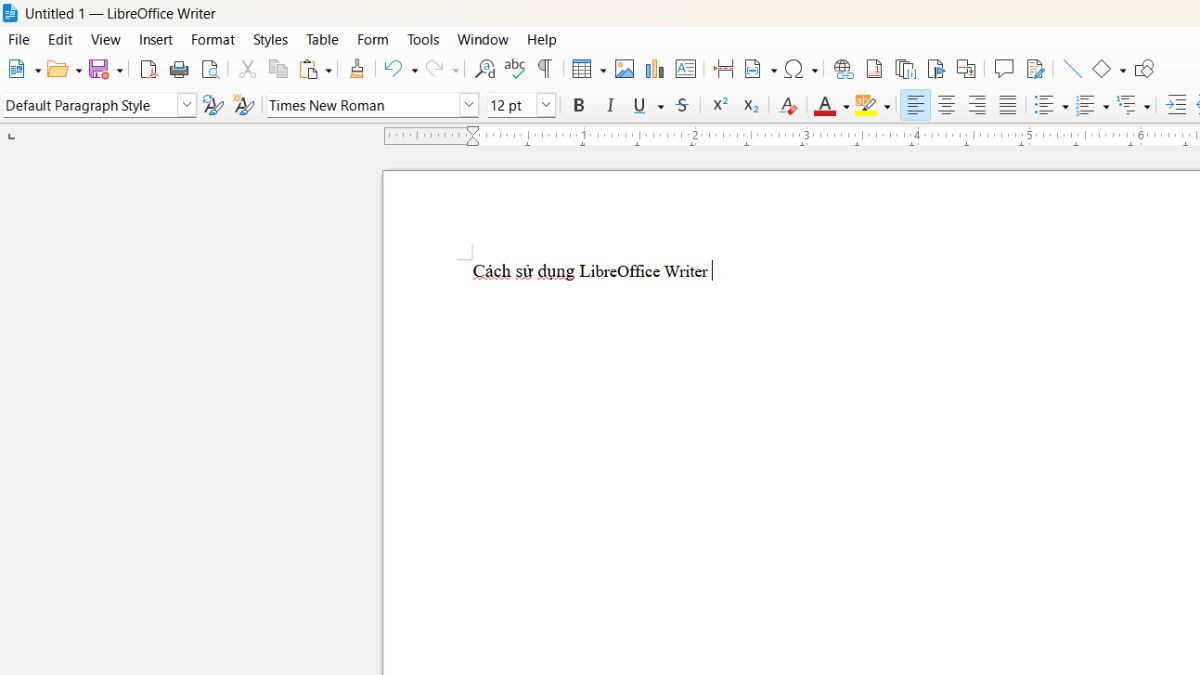Open the Styles menu
1200x675 pixels.
click(270, 40)
